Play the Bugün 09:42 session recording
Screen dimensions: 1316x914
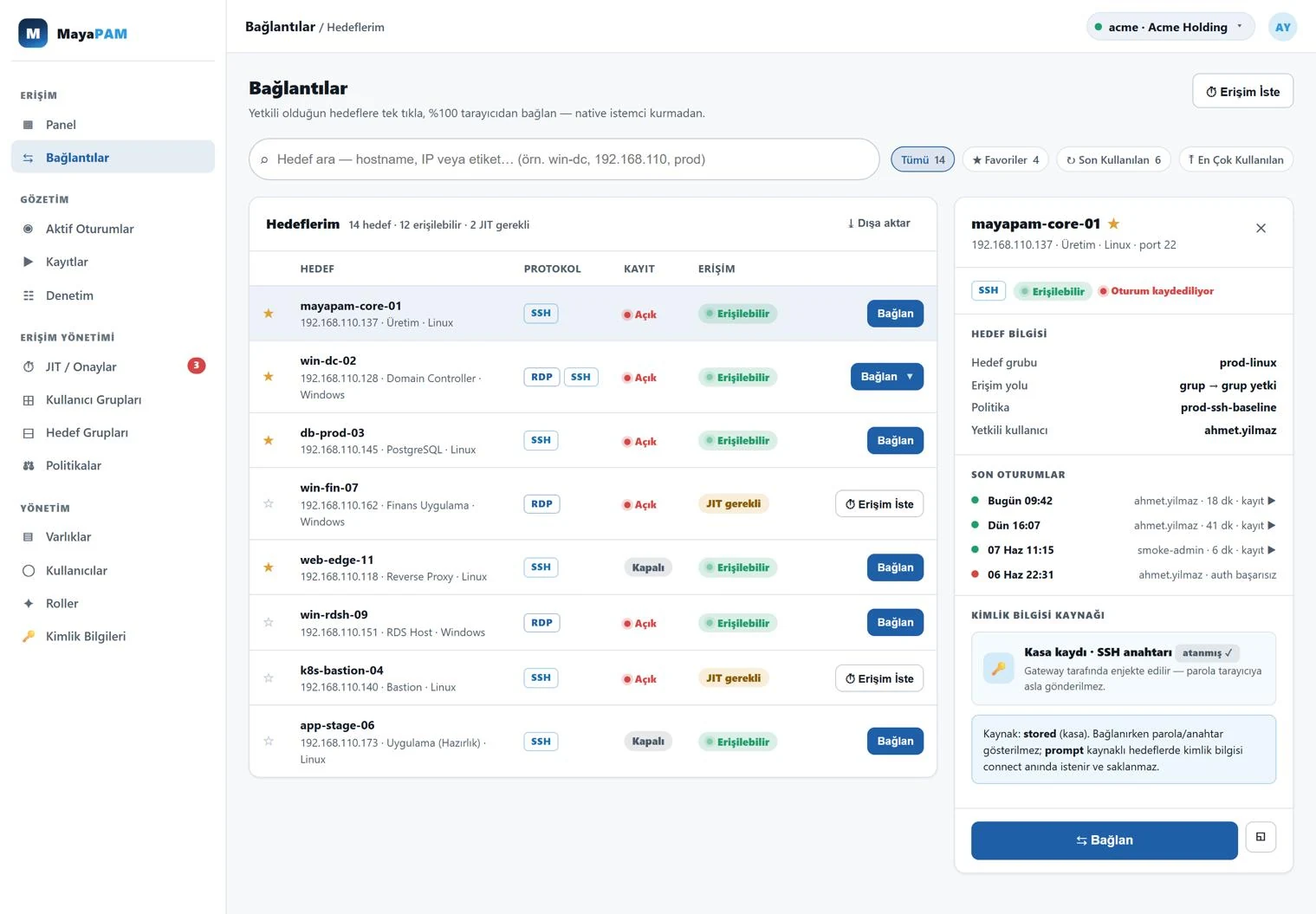coord(1272,501)
